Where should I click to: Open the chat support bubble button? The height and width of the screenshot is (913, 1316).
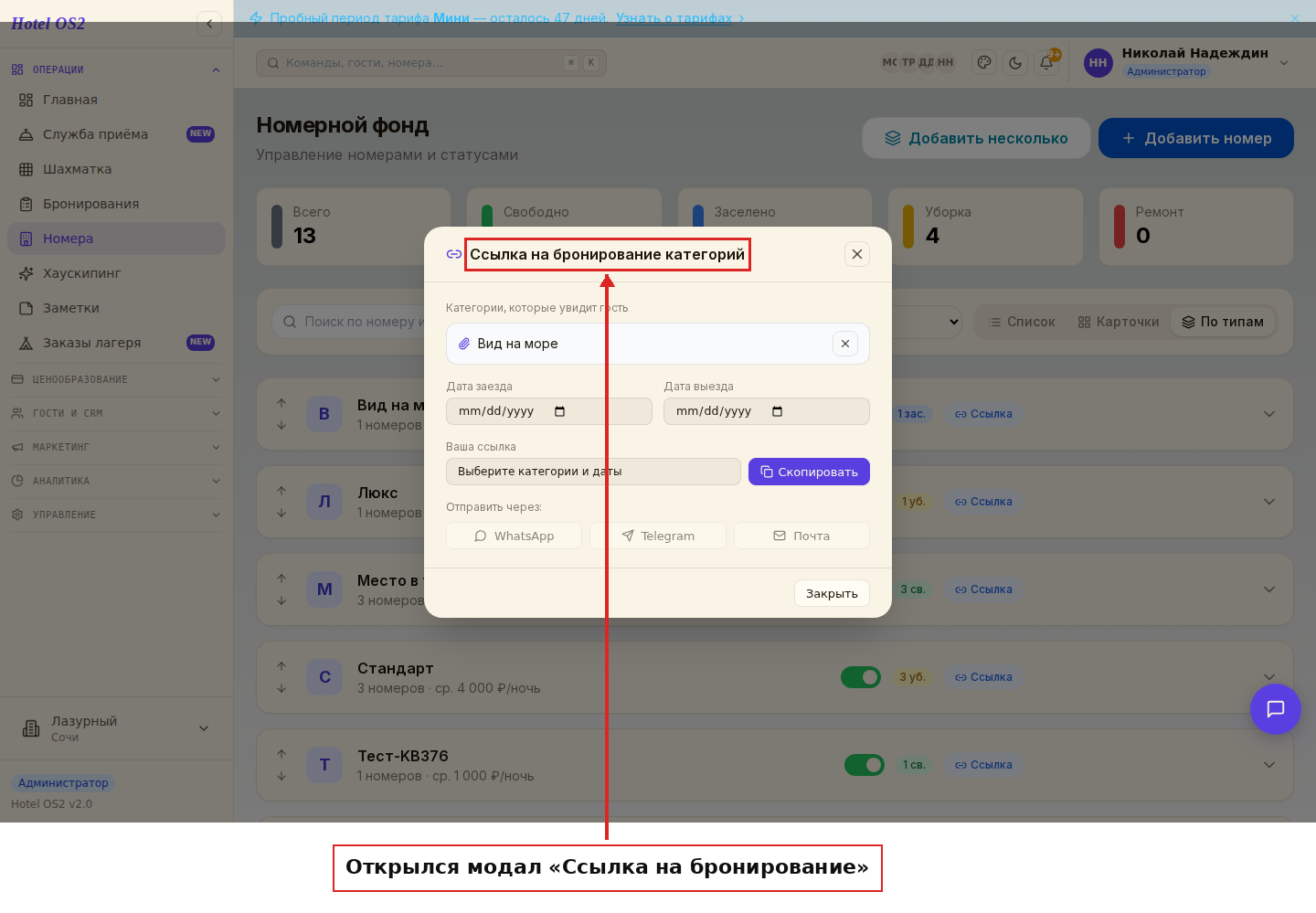click(x=1276, y=709)
